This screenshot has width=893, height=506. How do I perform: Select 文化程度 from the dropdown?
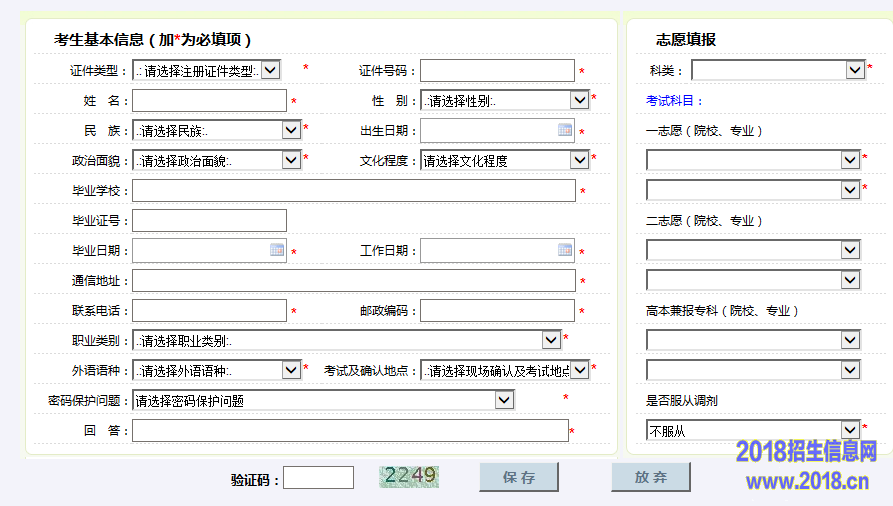[x=504, y=160]
